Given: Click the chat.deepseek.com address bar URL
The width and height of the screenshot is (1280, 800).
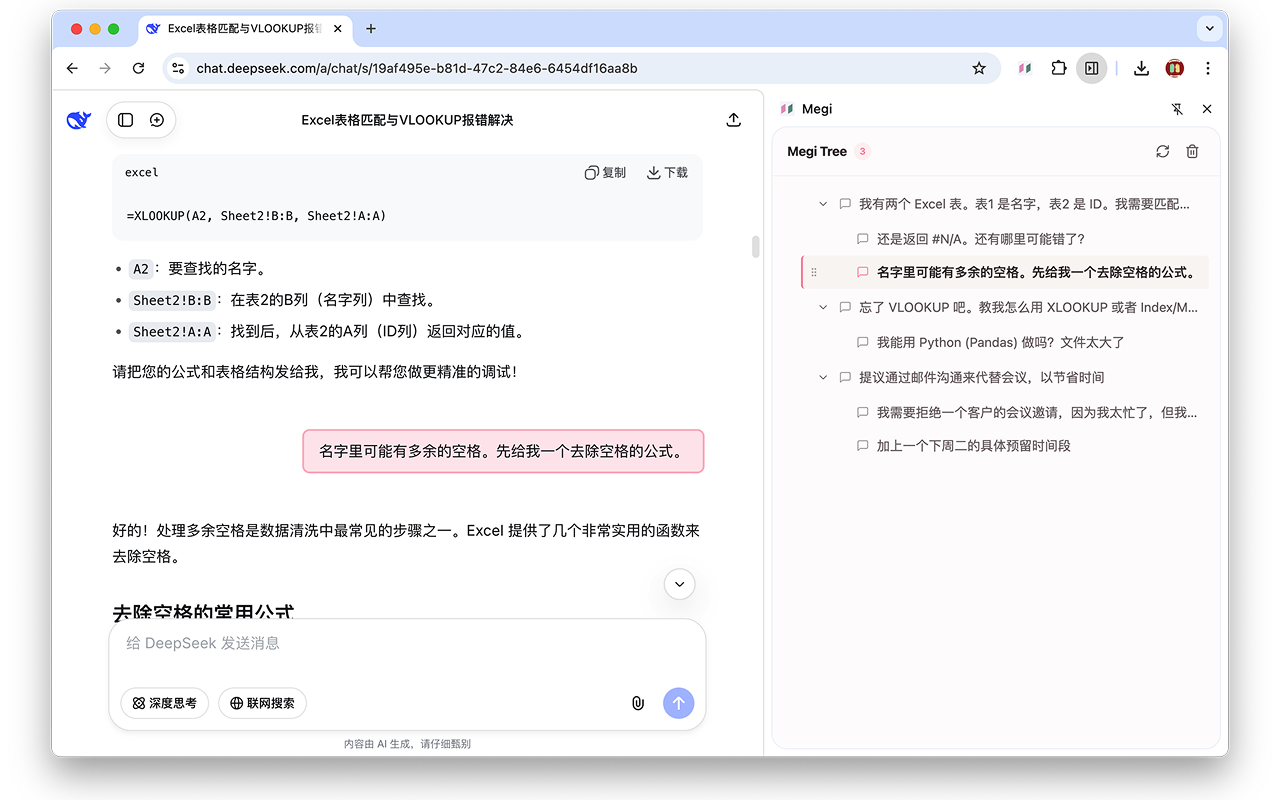Looking at the screenshot, I should (417, 69).
